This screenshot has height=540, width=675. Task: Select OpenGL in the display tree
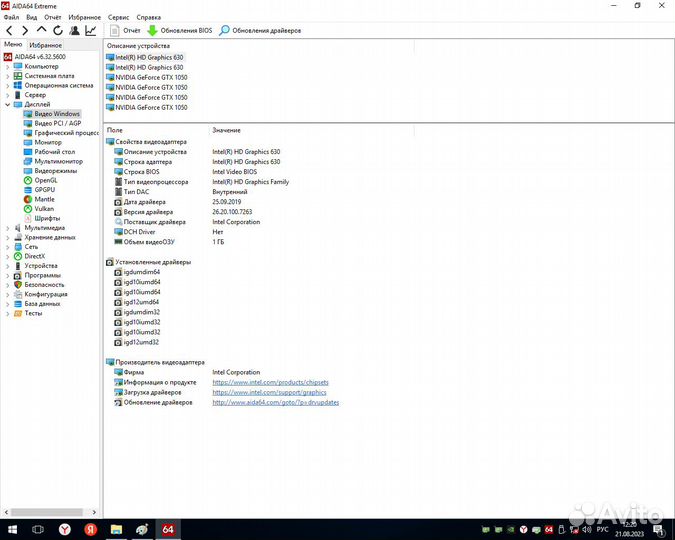pos(46,180)
